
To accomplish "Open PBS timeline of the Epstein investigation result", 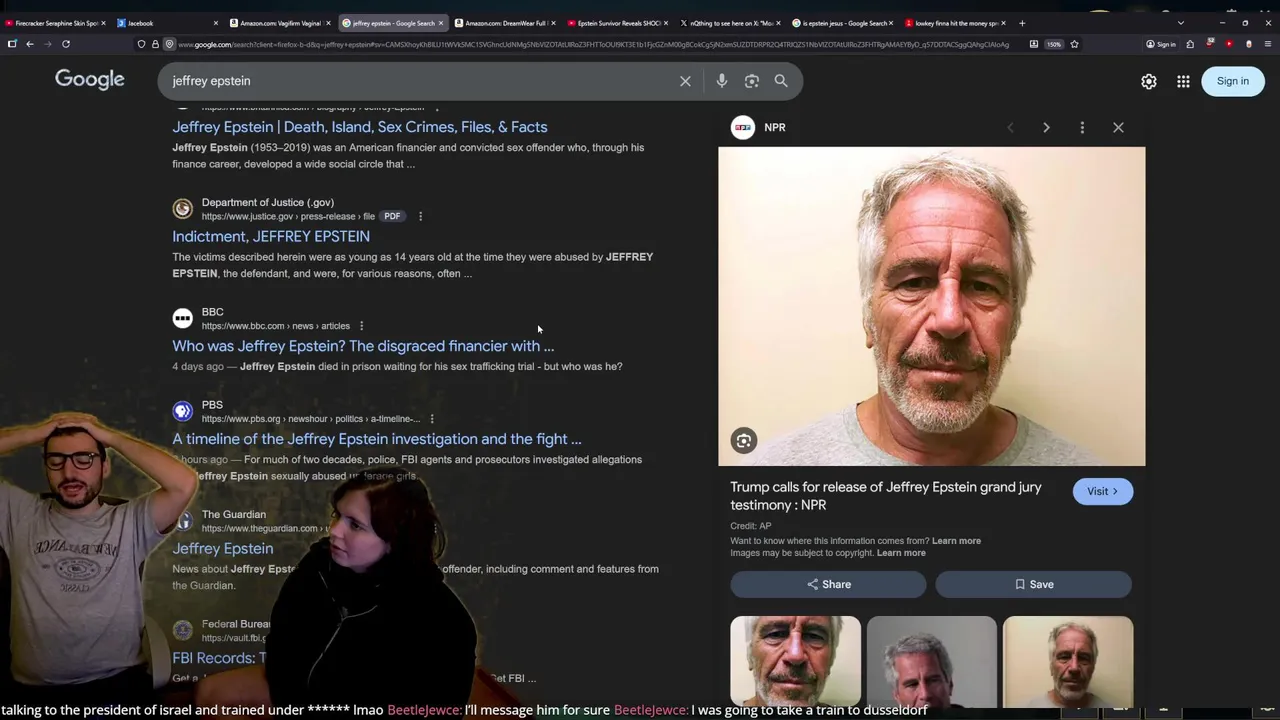I will (377, 439).
